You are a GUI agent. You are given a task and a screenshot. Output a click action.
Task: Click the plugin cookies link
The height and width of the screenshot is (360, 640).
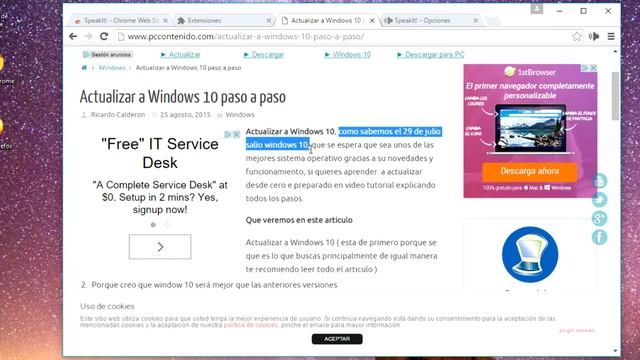[x=577, y=330]
